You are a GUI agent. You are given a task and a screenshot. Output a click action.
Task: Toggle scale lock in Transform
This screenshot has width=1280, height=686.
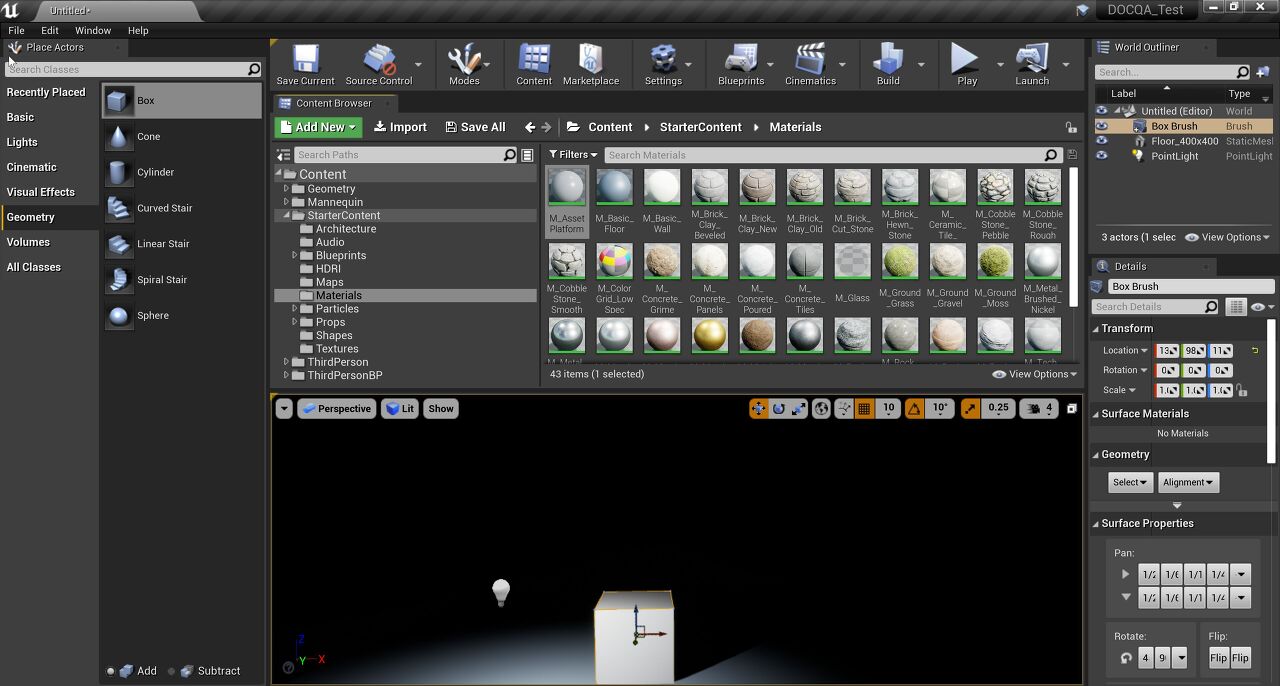[x=1241, y=390]
